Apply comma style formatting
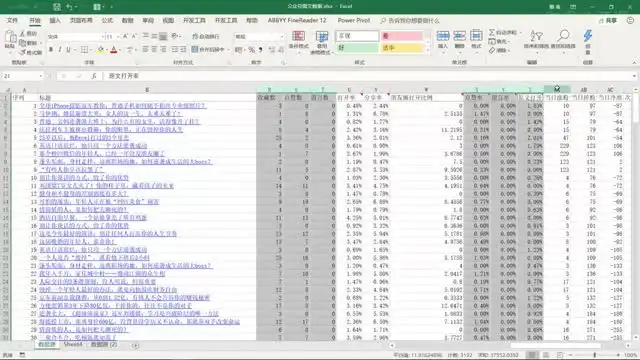The width and height of the screenshot is (640, 360). pos(260,49)
